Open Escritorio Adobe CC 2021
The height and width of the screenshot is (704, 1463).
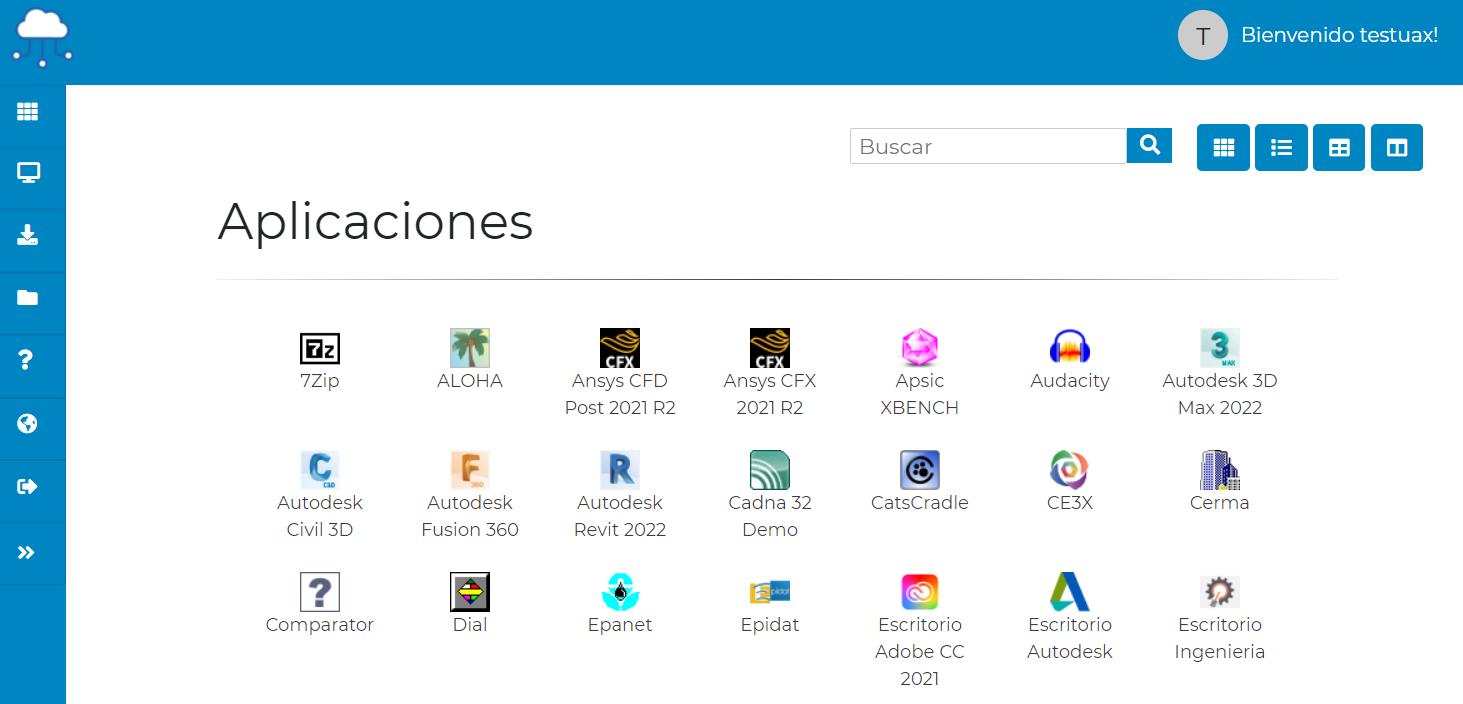[x=920, y=632]
